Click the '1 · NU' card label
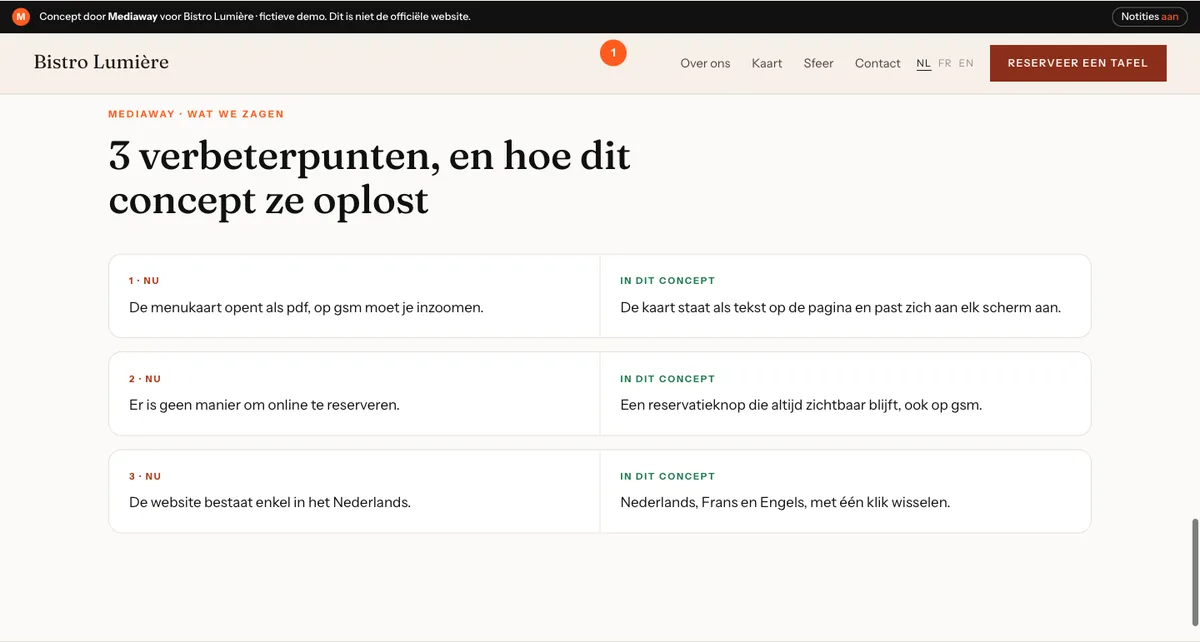Screen dimensions: 1200x642 click(x=144, y=281)
